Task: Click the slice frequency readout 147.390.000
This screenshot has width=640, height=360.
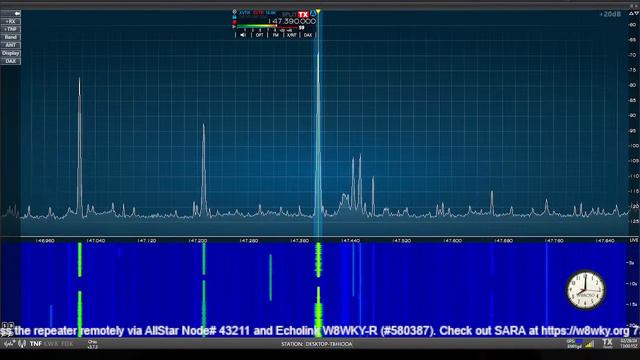Action: point(291,21)
